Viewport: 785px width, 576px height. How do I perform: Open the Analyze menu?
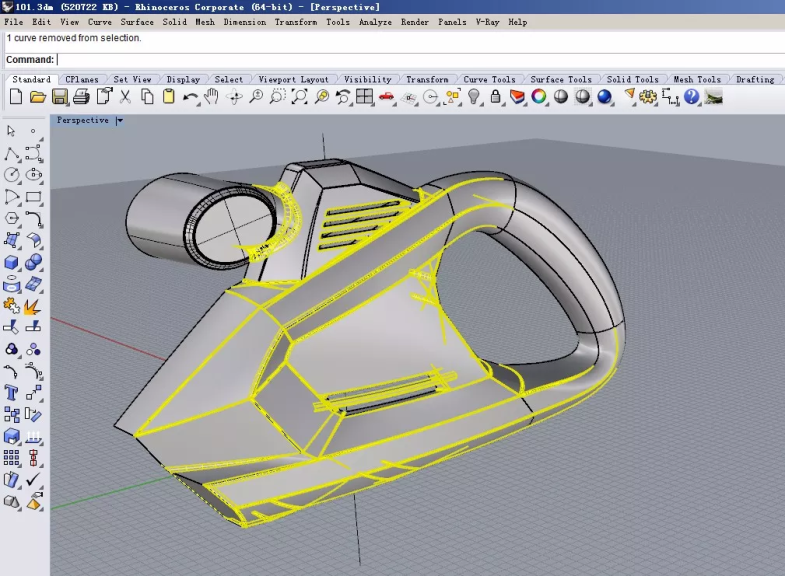coord(375,22)
